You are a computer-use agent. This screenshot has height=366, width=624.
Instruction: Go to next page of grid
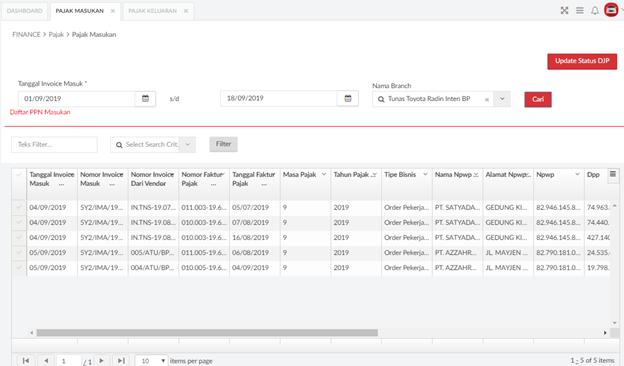[101, 360]
